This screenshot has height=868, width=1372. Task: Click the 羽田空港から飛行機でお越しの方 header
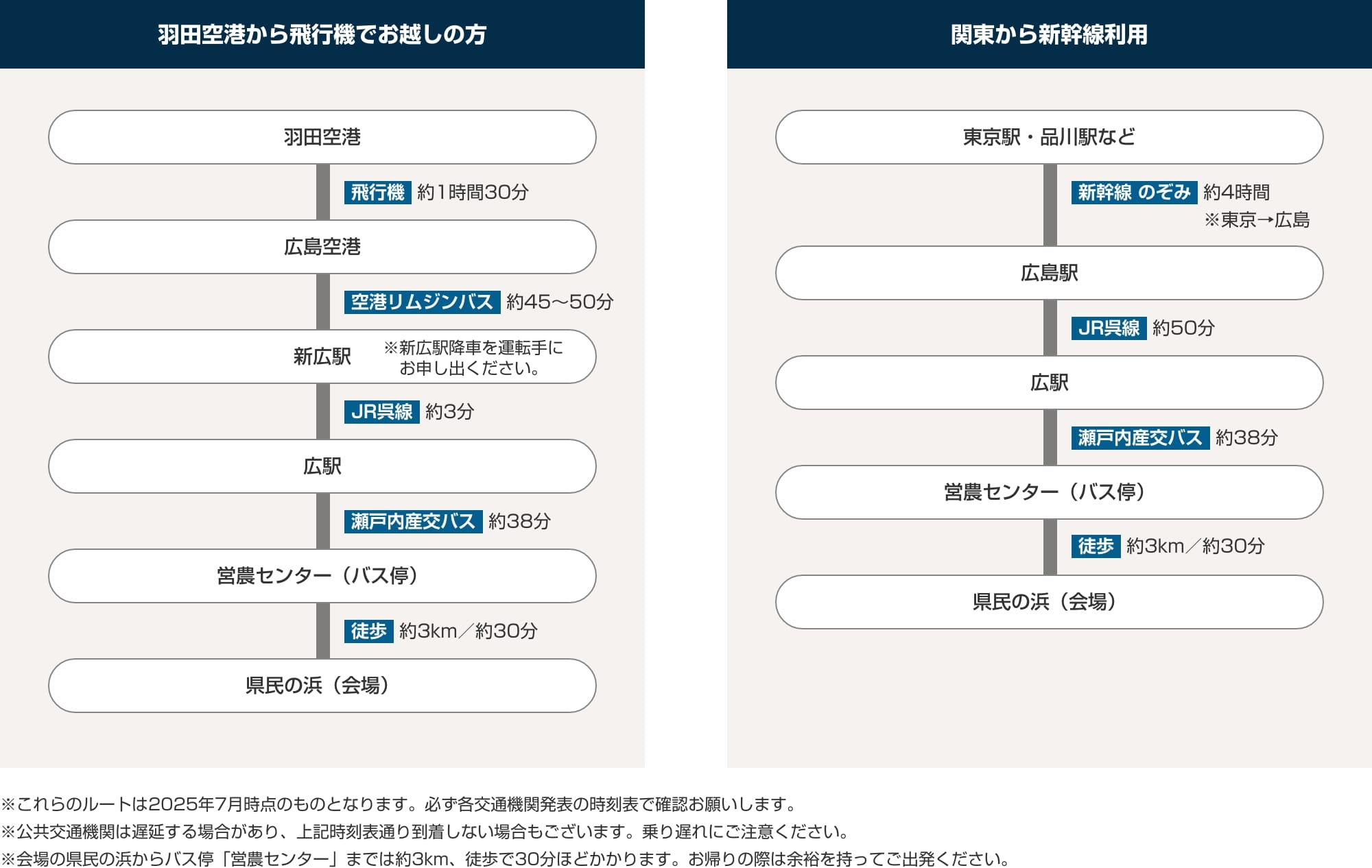coord(322,34)
